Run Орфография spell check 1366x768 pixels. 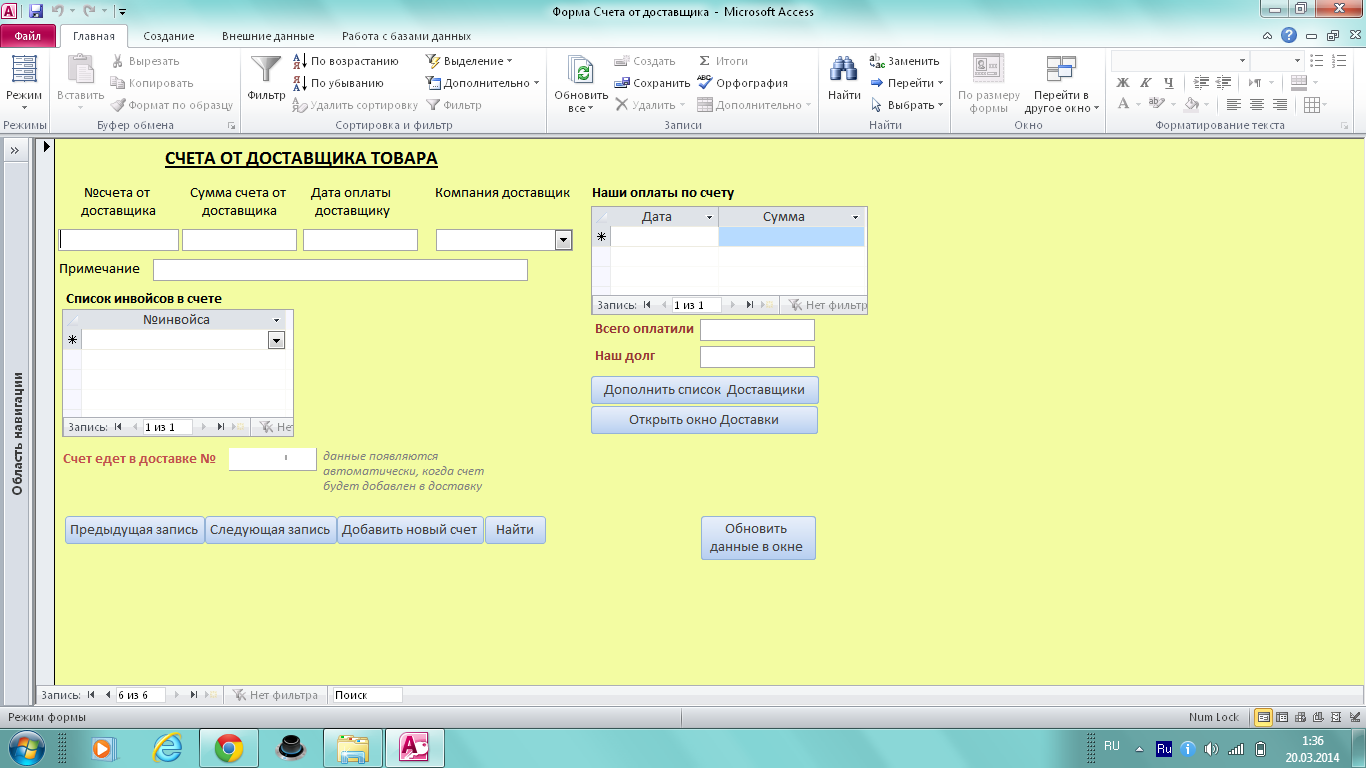[x=743, y=83]
